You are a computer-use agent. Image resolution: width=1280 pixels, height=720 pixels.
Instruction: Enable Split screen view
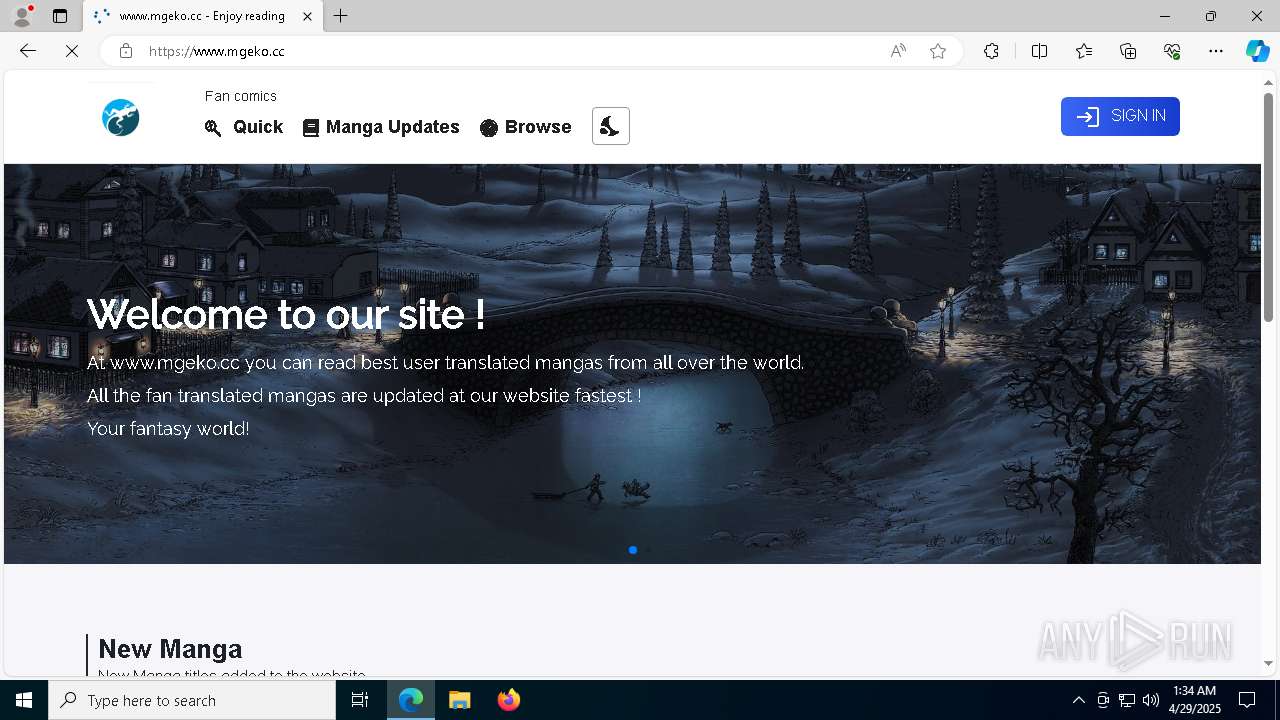1039,51
